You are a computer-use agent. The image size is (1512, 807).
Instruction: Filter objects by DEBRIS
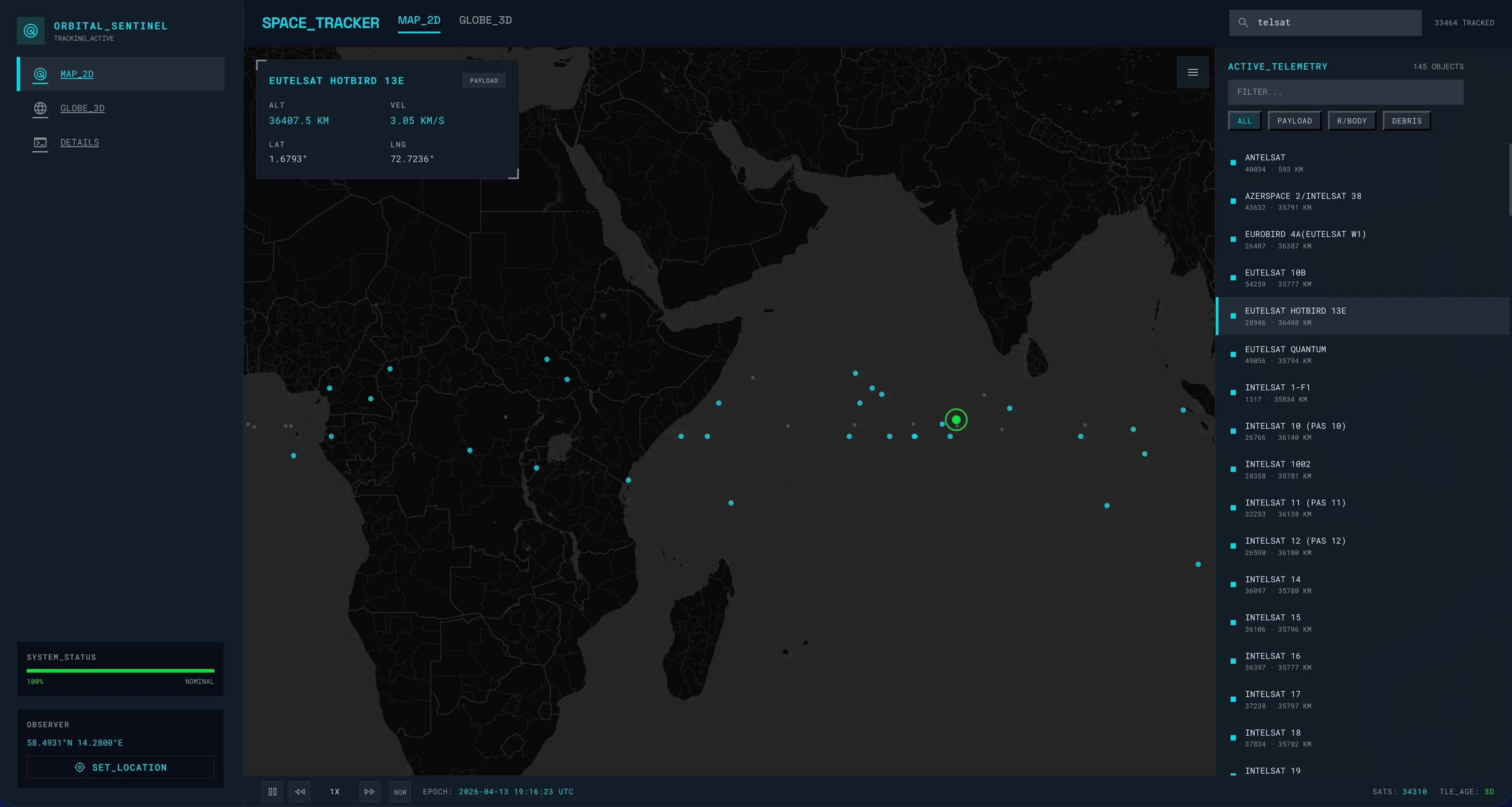1406,121
